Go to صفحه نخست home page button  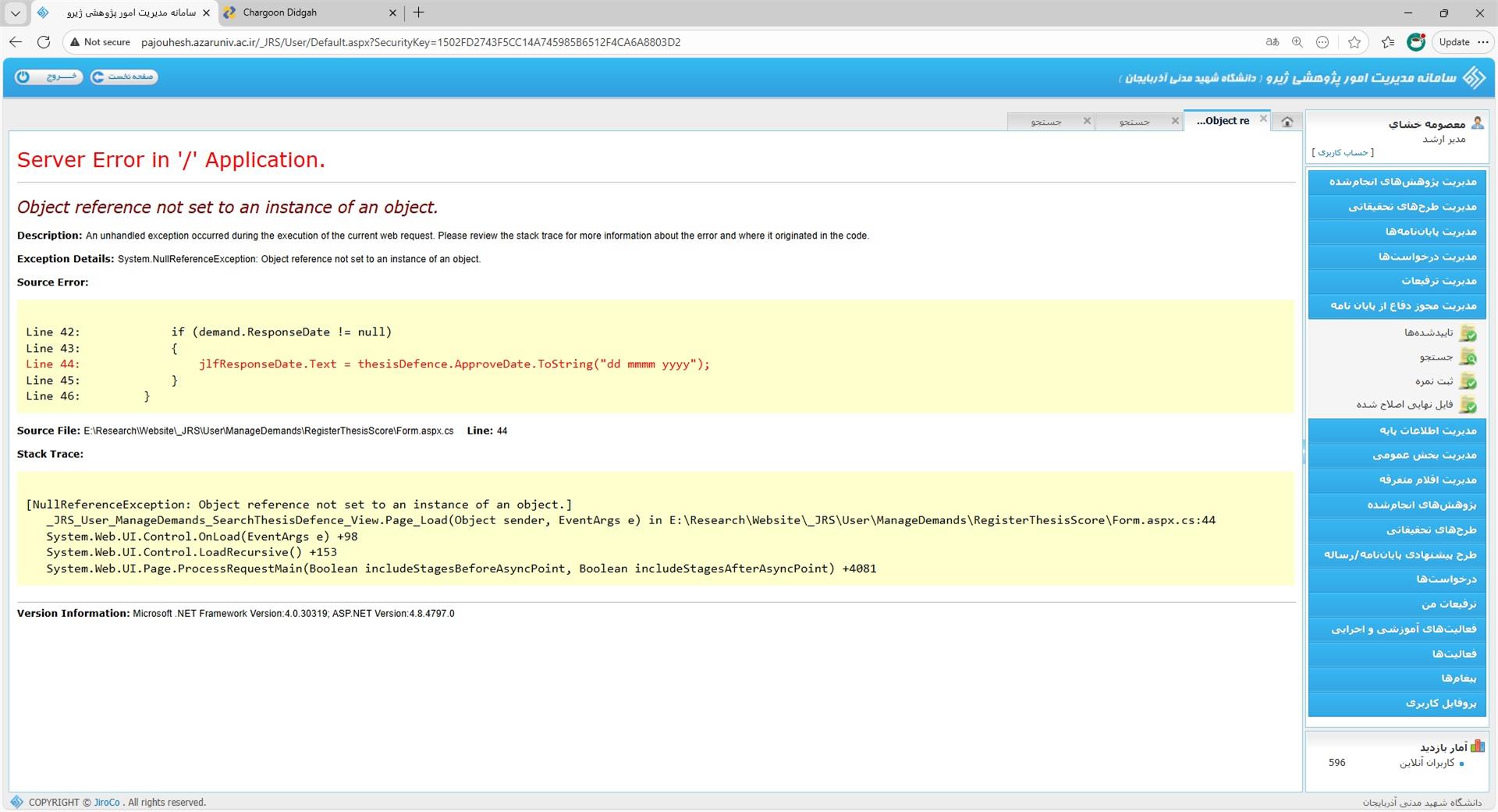(124, 76)
